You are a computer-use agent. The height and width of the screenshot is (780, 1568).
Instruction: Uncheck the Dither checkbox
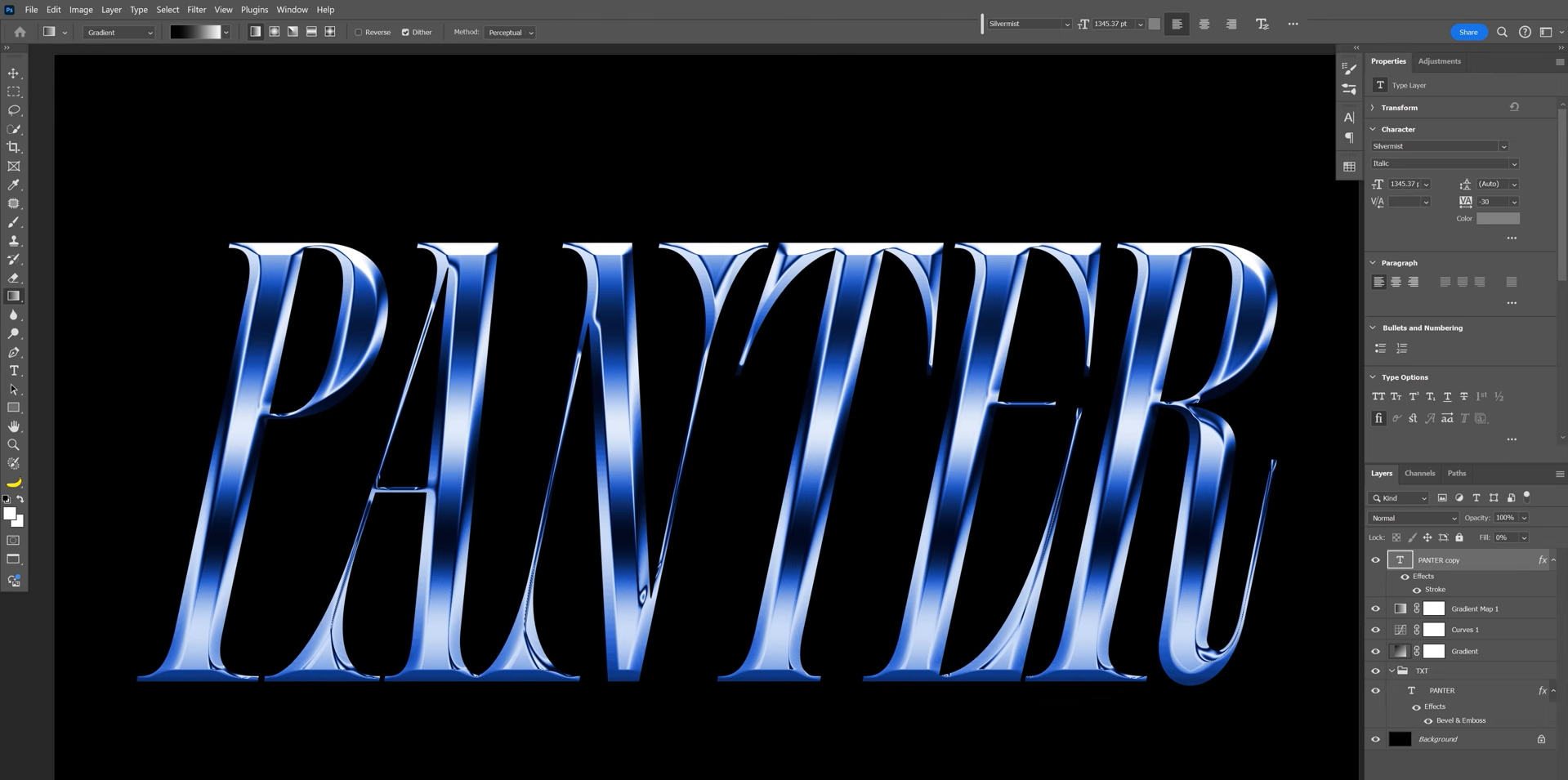click(x=405, y=33)
